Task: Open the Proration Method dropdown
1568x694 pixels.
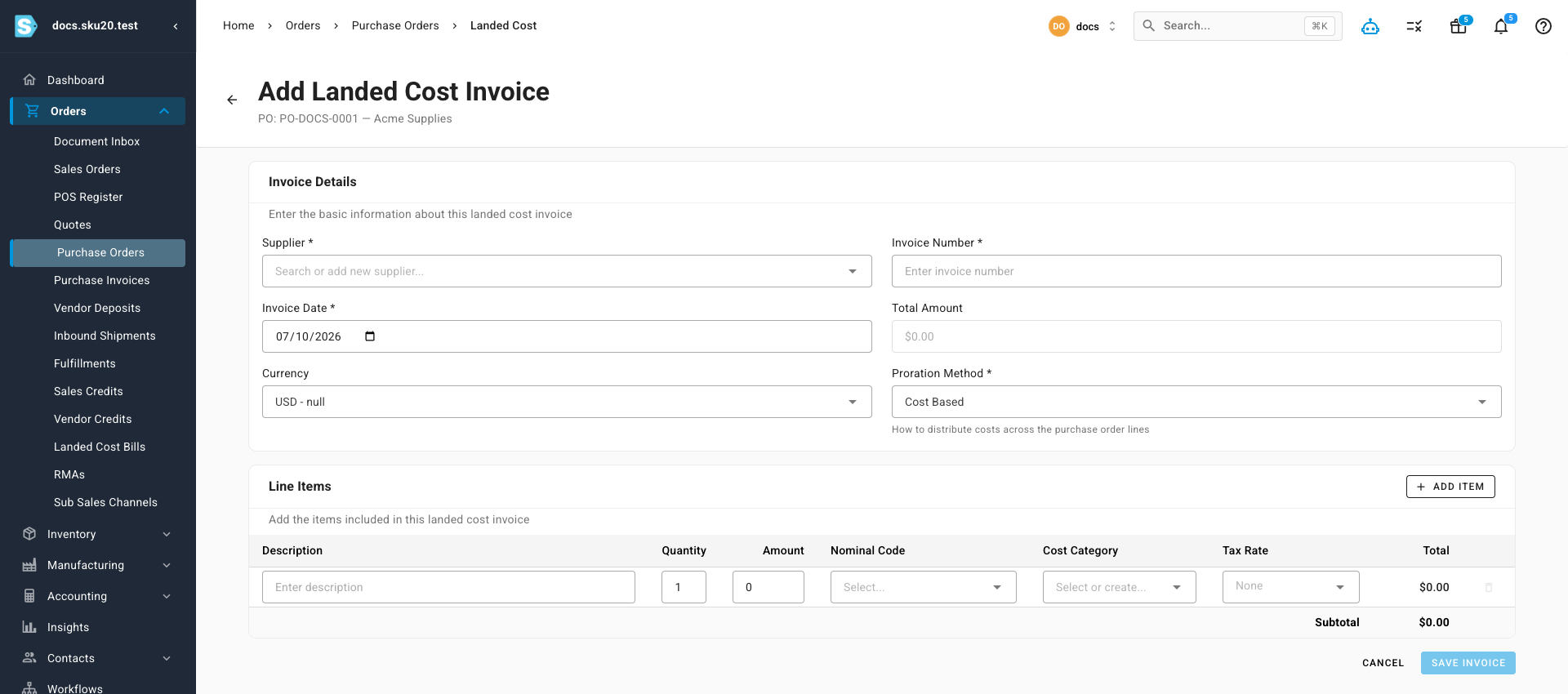Action: pos(1196,402)
